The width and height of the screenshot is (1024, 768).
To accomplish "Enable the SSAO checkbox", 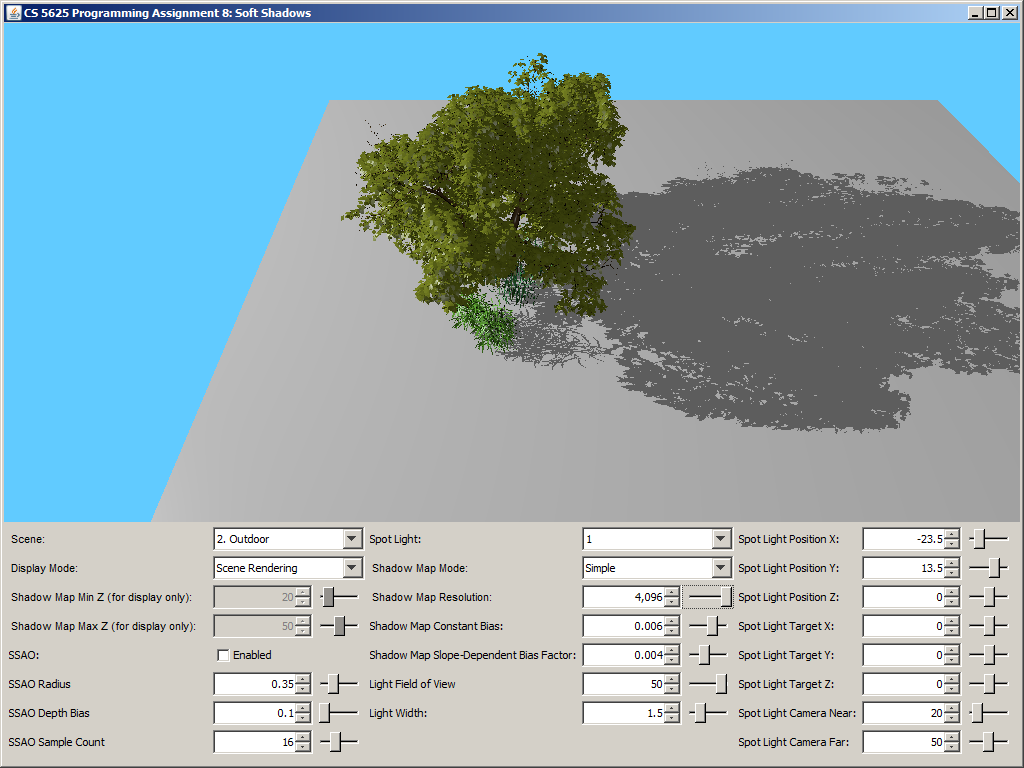I will [224, 655].
